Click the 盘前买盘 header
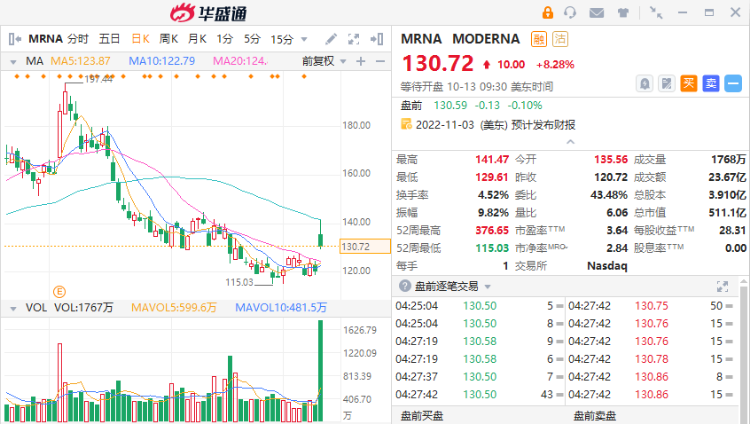 click(x=422, y=416)
